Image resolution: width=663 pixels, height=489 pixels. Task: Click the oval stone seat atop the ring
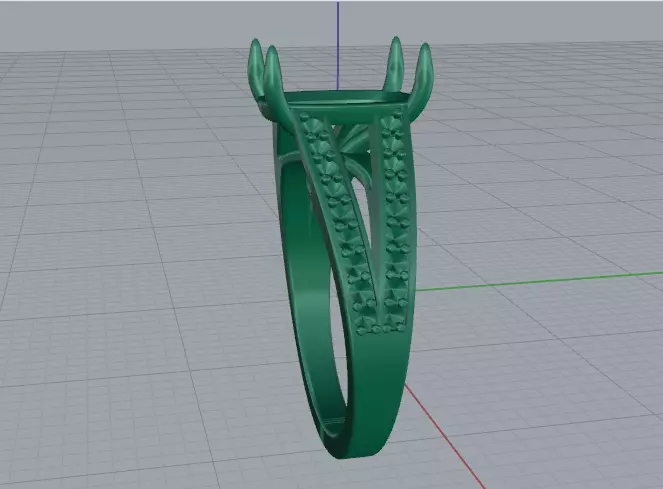348,99
